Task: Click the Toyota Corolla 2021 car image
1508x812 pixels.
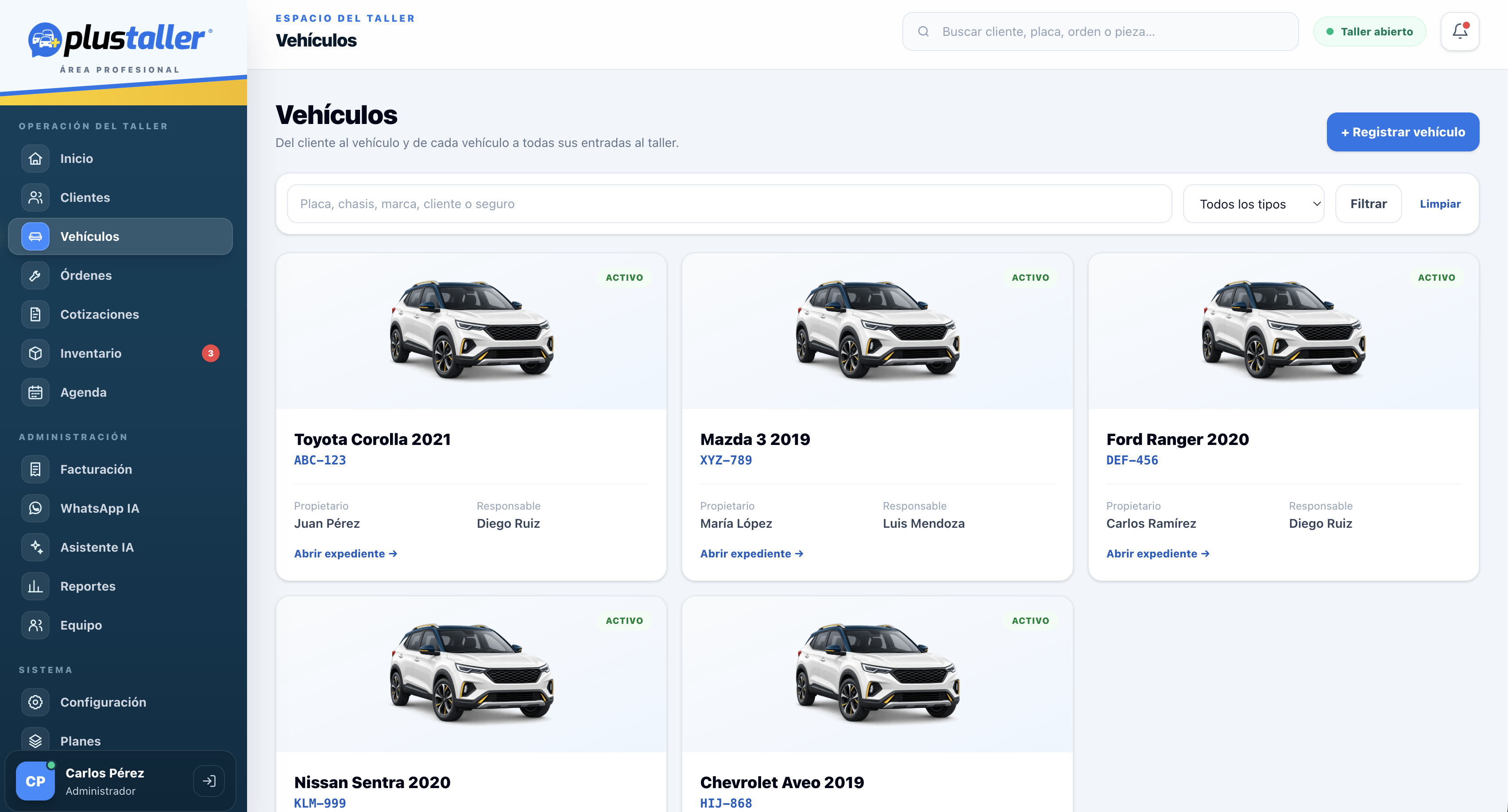Action: point(472,330)
